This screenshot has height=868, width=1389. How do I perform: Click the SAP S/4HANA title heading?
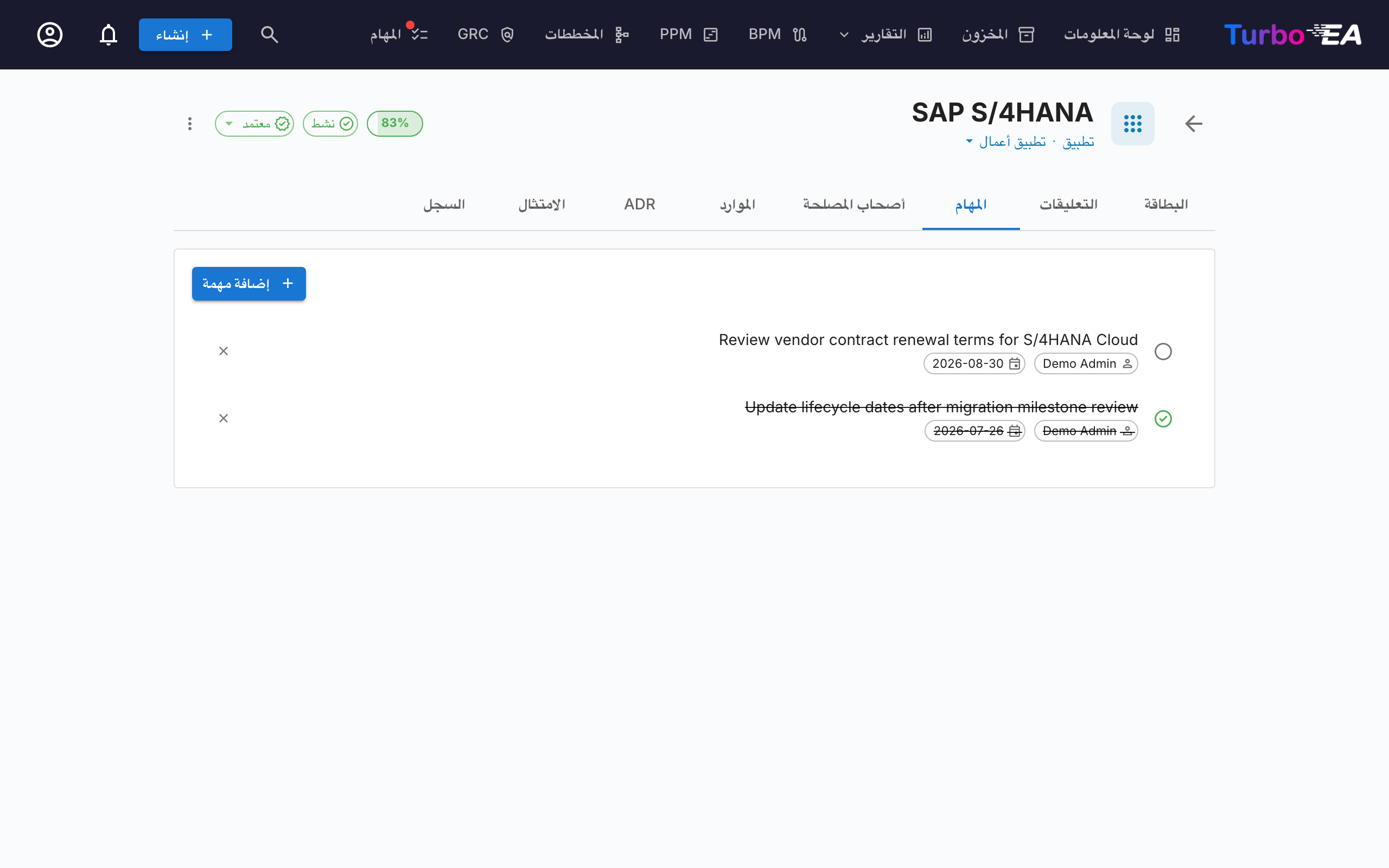[1002, 112]
